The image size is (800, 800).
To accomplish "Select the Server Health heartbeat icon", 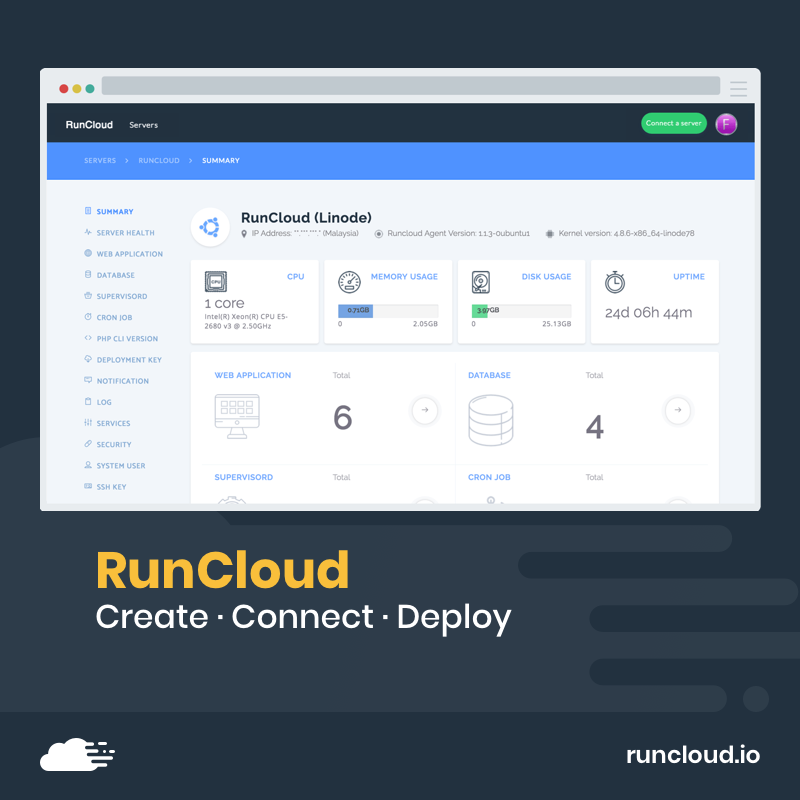I will [x=89, y=232].
